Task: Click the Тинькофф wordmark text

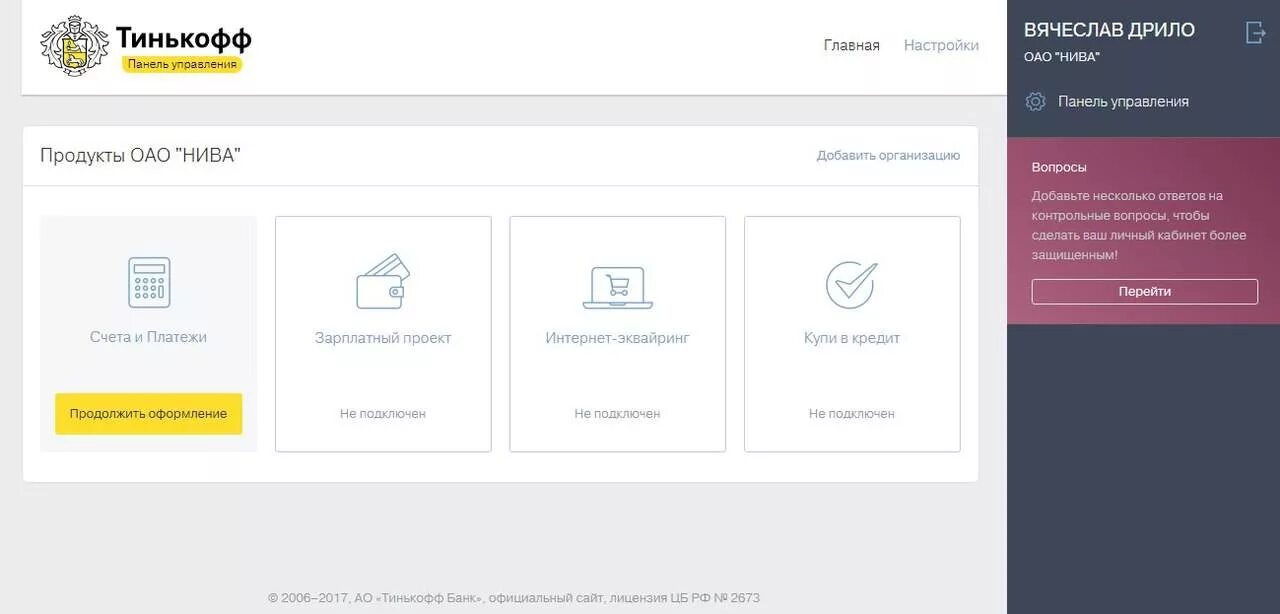Action: click(183, 38)
